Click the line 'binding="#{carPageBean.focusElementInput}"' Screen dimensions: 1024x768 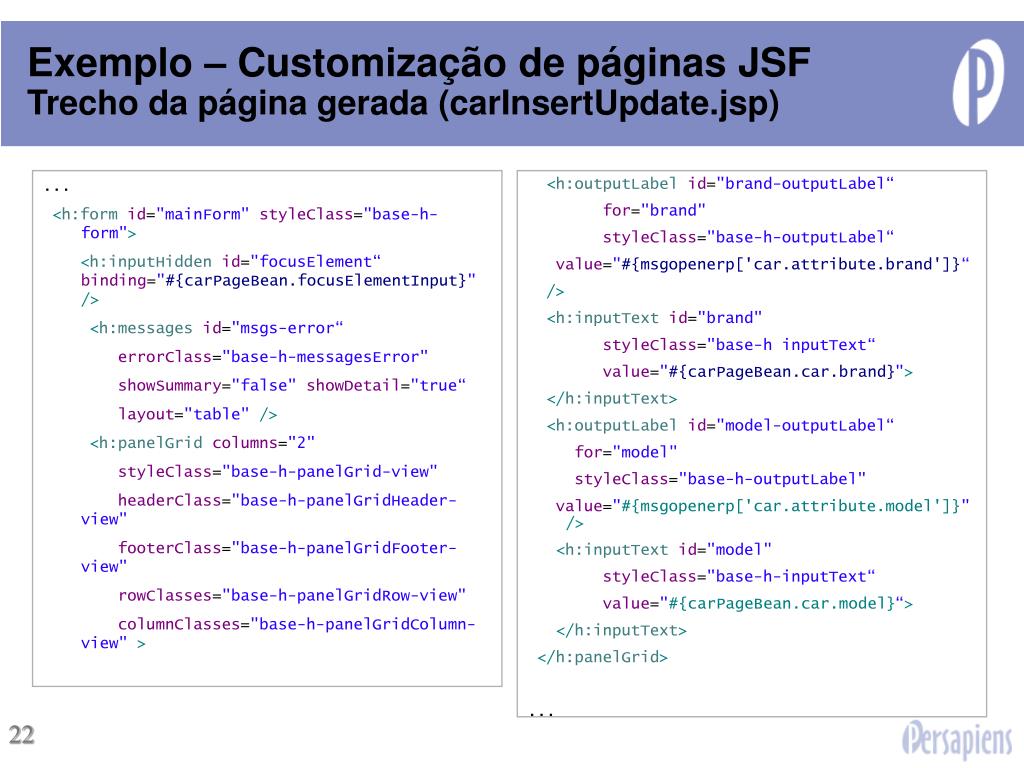[278, 281]
